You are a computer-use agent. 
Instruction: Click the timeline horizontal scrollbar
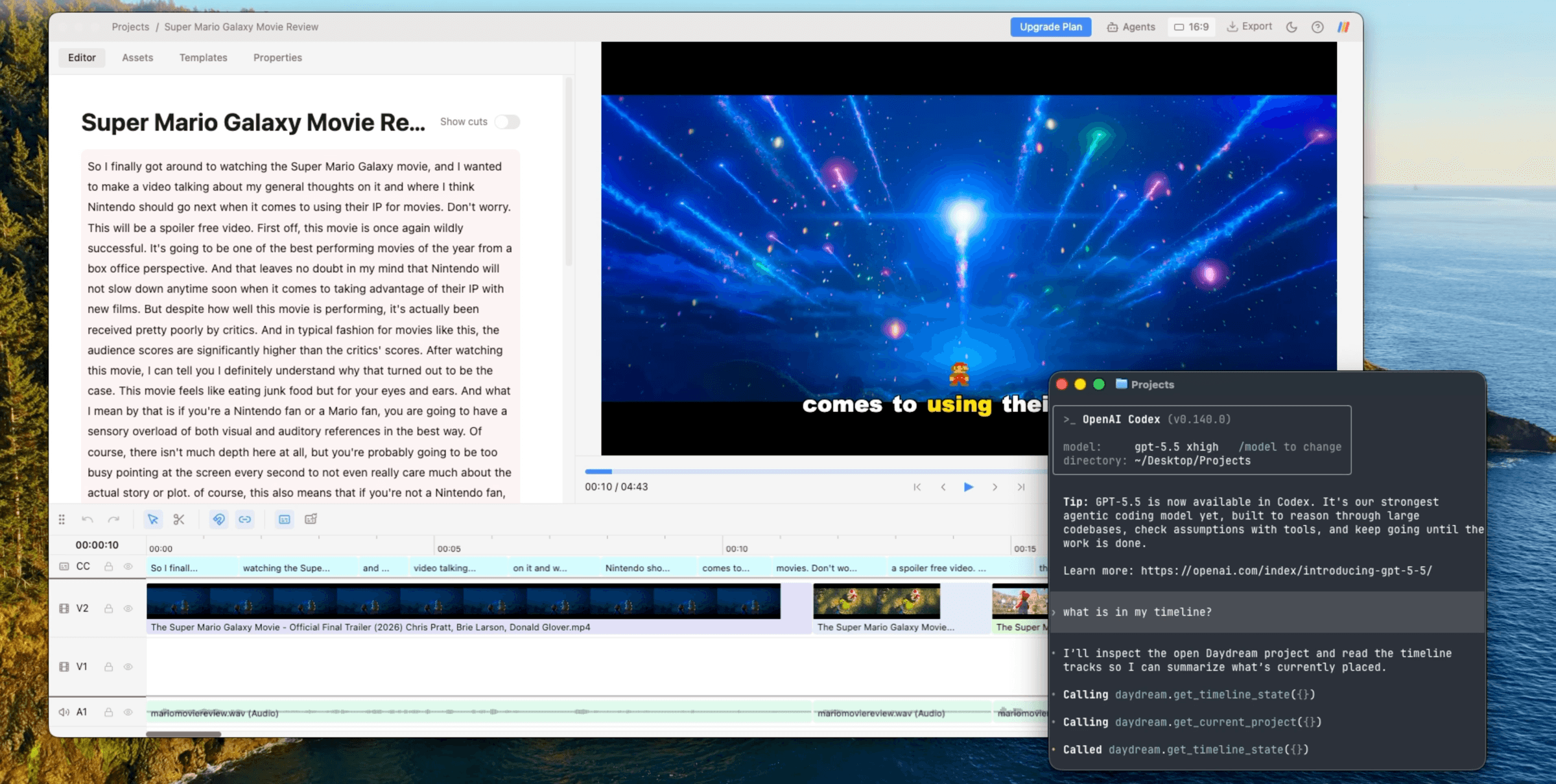[183, 733]
